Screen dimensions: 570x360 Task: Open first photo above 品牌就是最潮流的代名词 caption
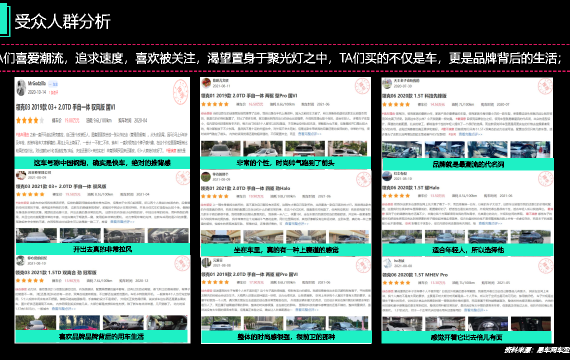(x=402, y=149)
